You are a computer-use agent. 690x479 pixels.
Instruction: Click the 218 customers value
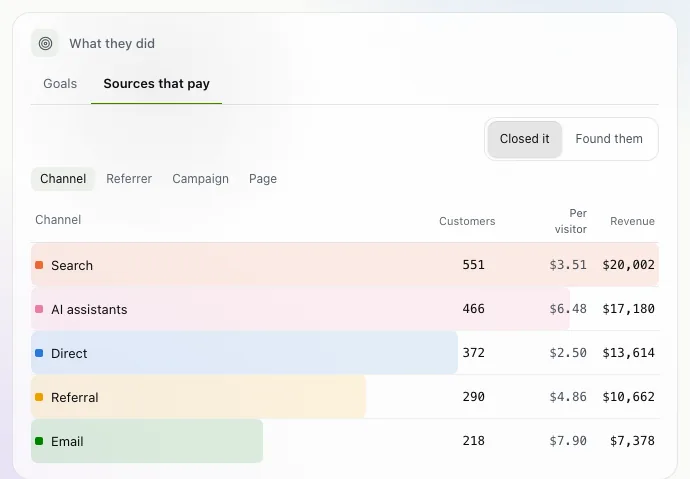[x=473, y=441]
